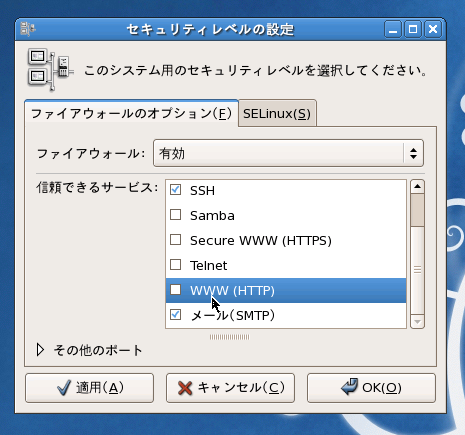Enable the Samba checkbox

coord(175,215)
